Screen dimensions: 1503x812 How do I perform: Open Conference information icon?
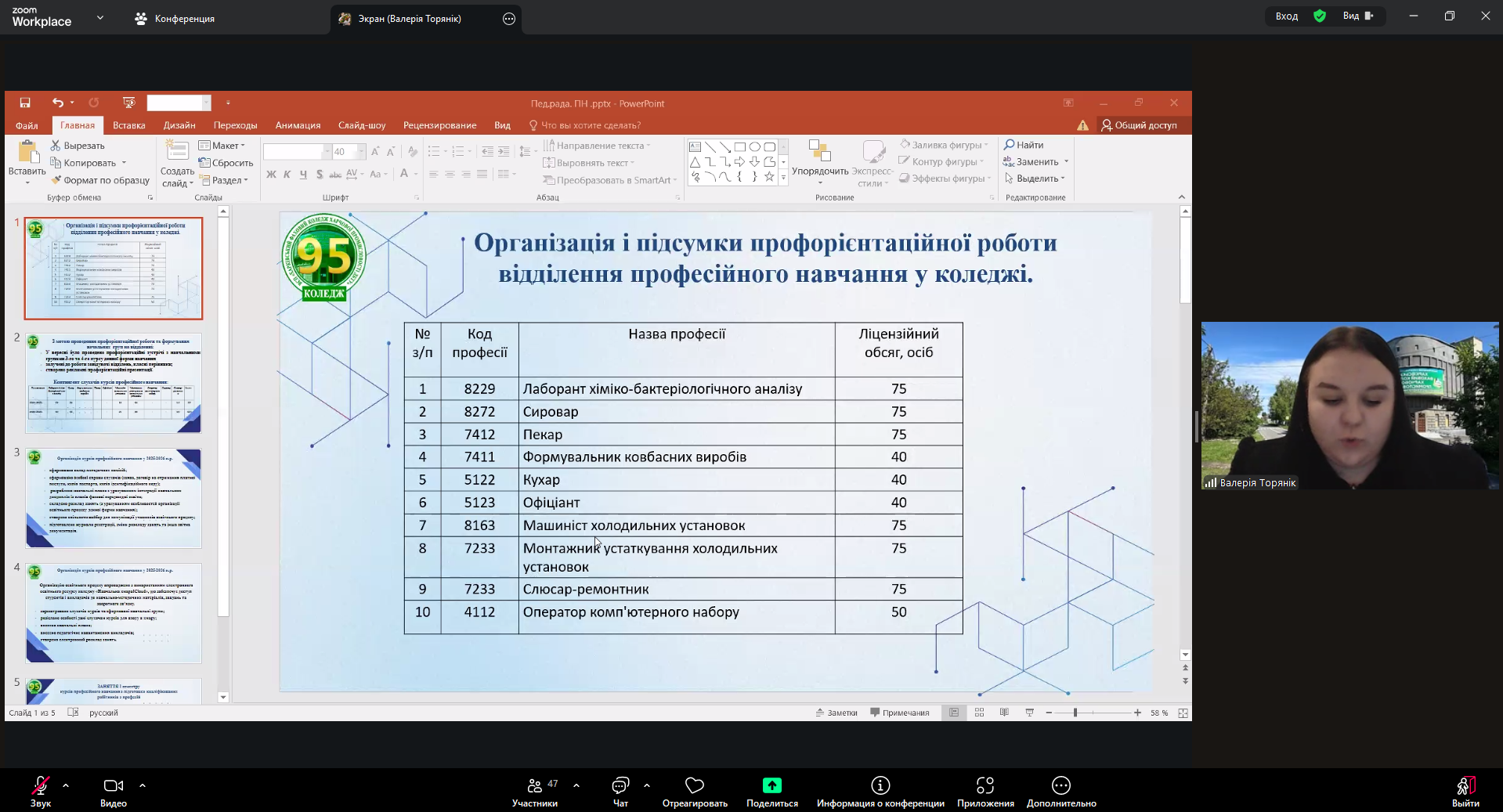click(x=880, y=786)
